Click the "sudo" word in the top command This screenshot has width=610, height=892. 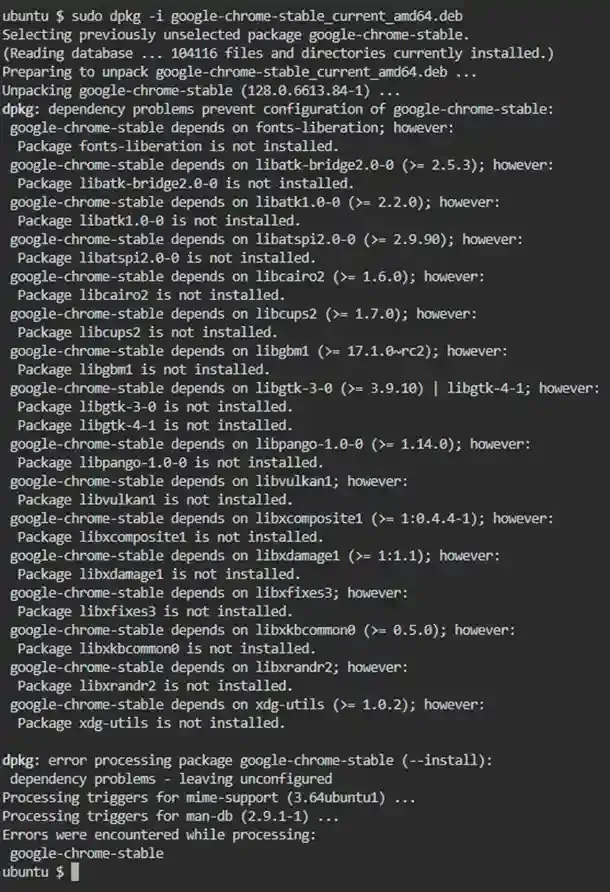(x=89, y=16)
